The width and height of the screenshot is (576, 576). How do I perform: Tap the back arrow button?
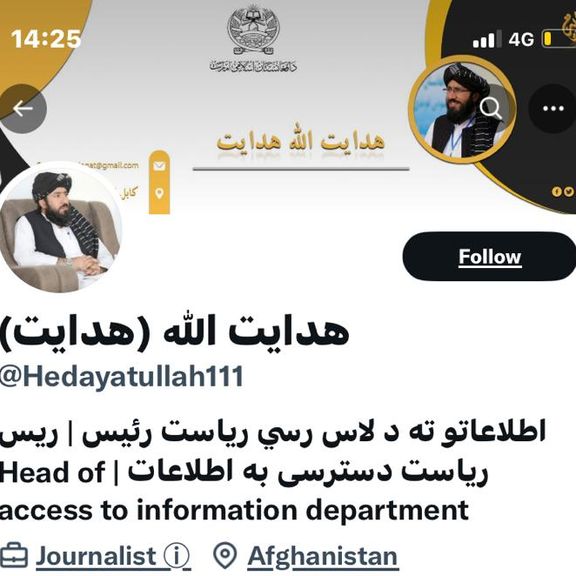click(22, 109)
